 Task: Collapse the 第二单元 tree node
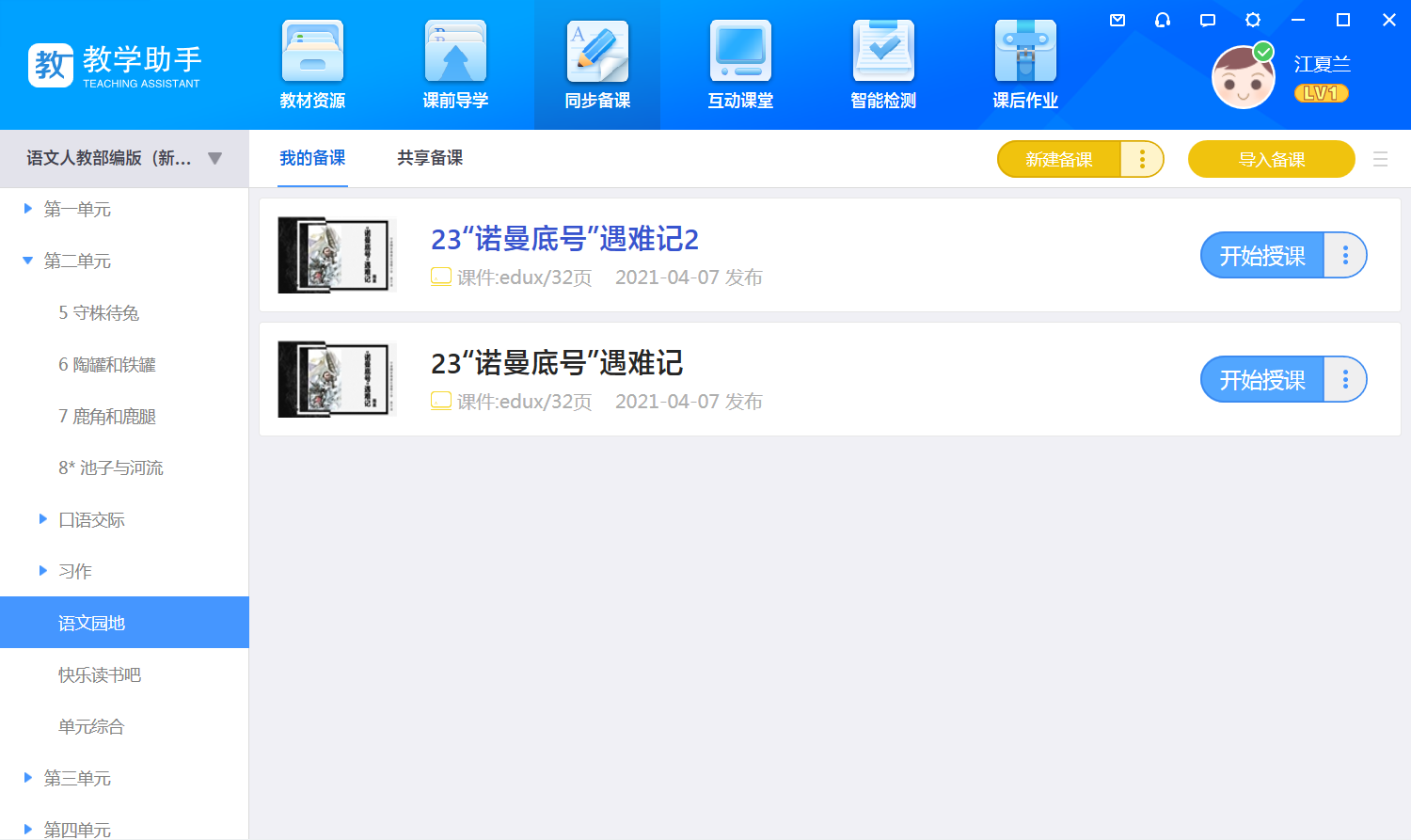point(28,261)
